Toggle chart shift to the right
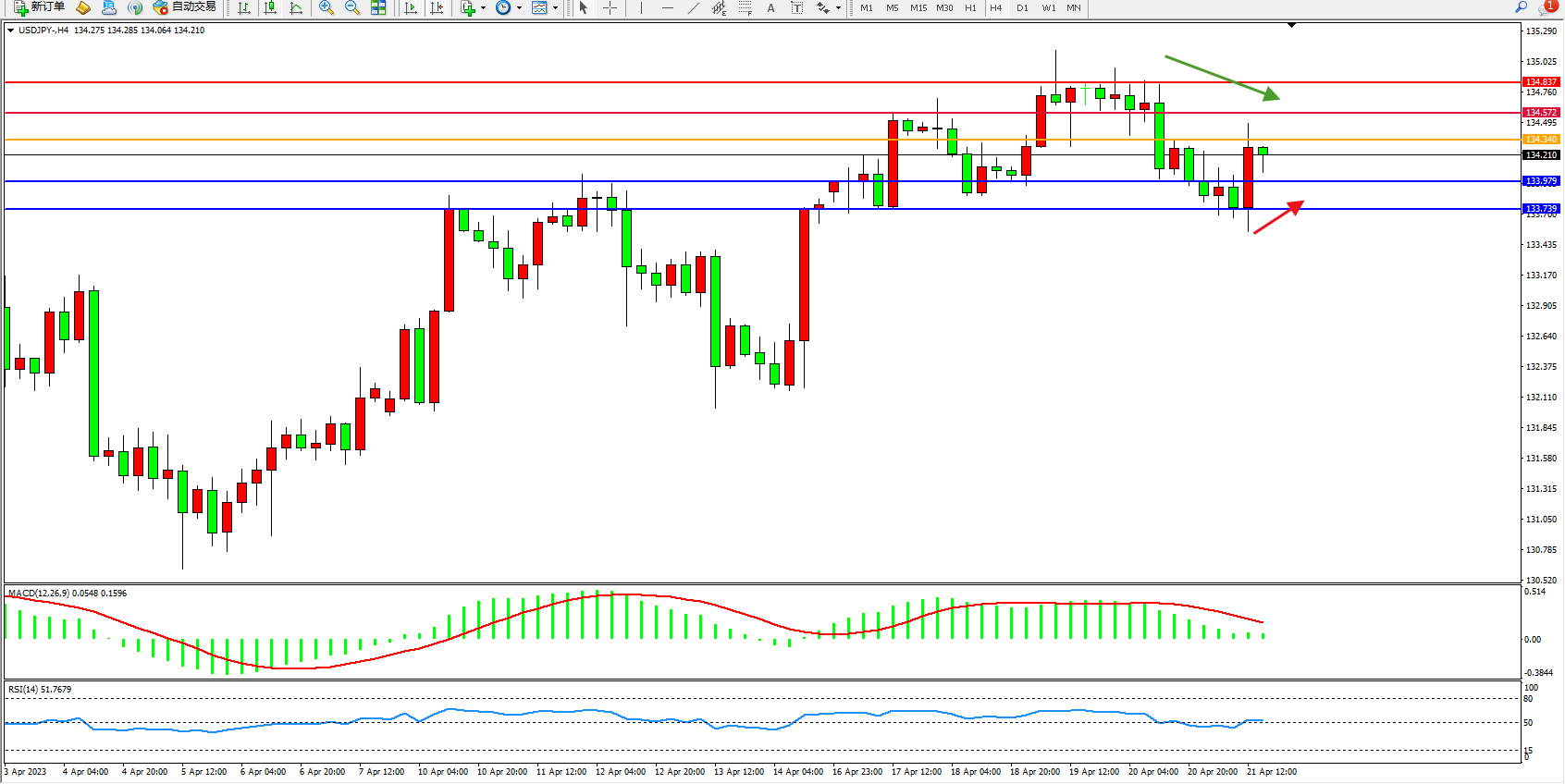 pyautogui.click(x=437, y=7)
